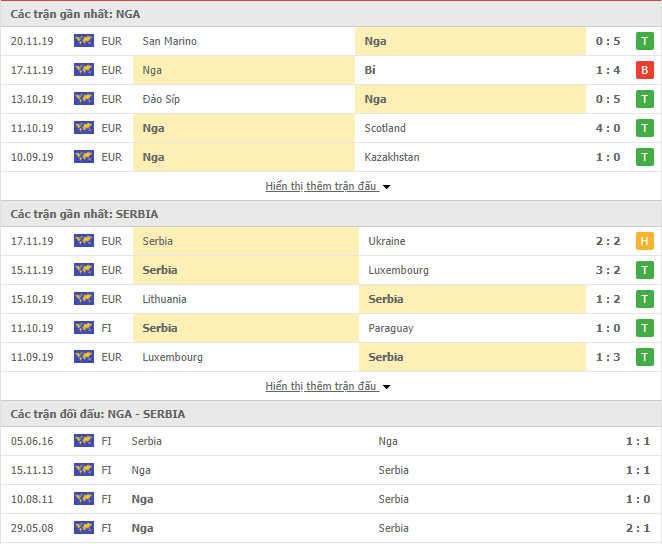Click the green T badge for Nga-Scotland match
The height and width of the screenshot is (544, 662).
(645, 128)
